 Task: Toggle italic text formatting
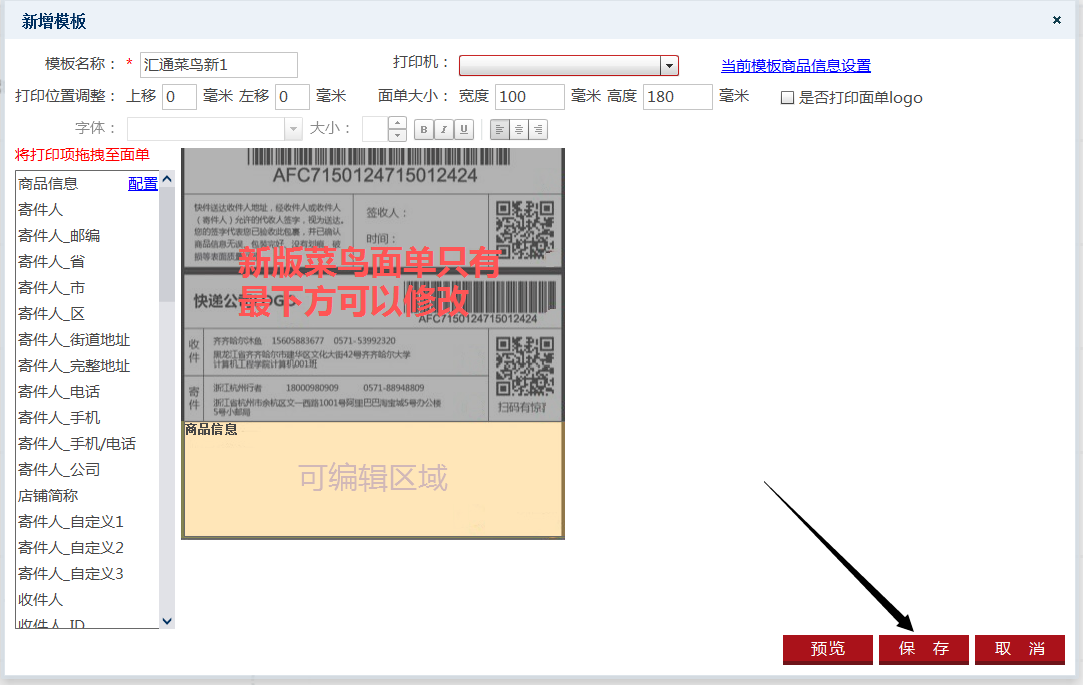pyautogui.click(x=444, y=129)
